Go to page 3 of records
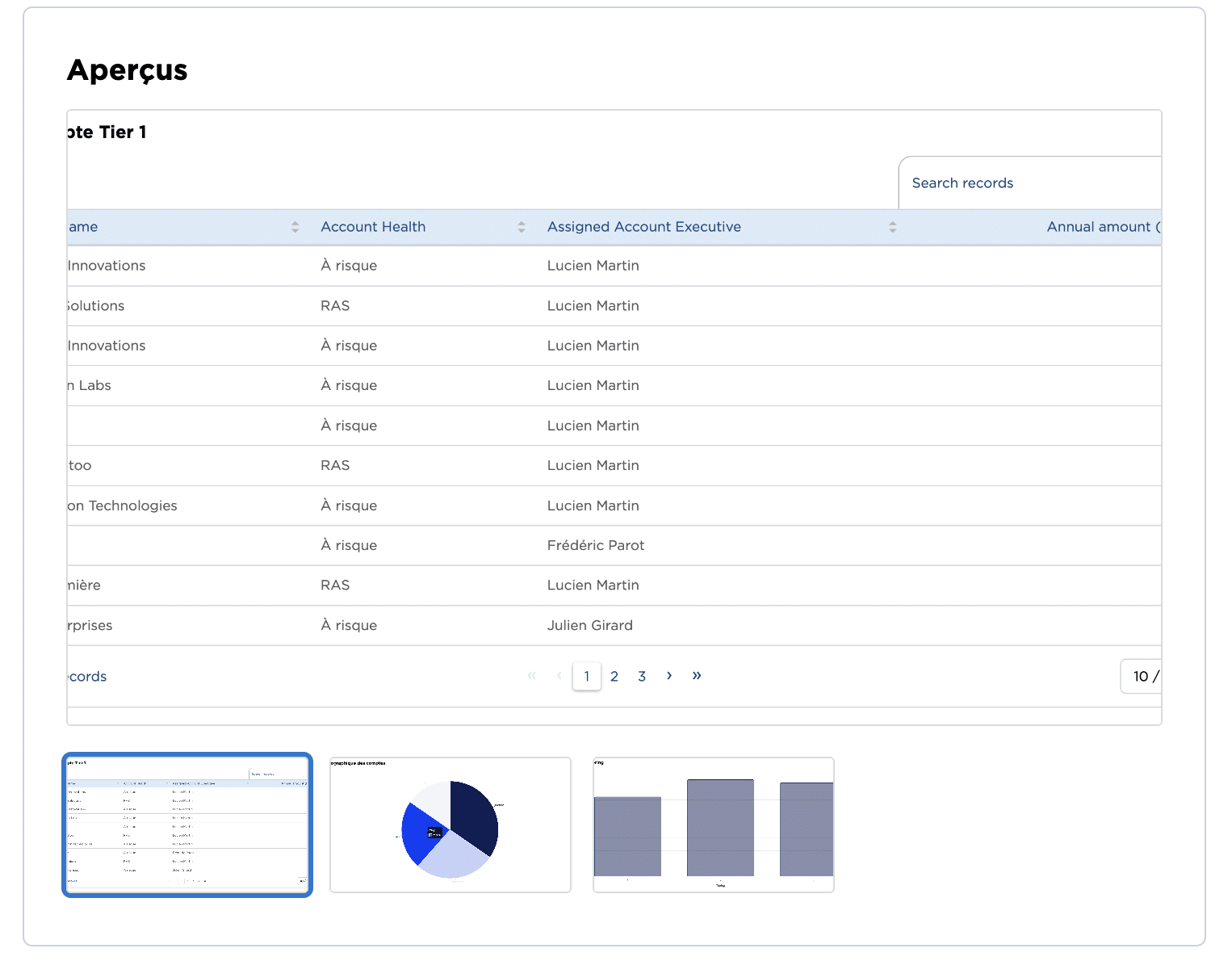Screen dimensions: 1232x961 642,676
